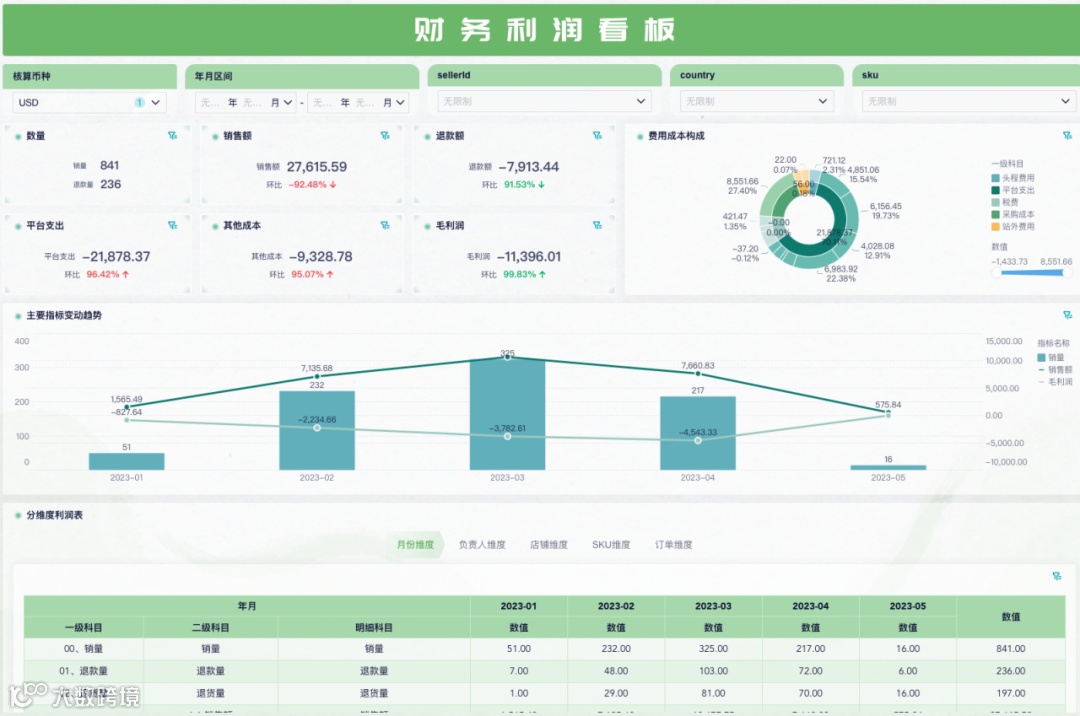Click the 103.00 cell in 退款量 row
The width and height of the screenshot is (1080, 716).
pos(714,671)
